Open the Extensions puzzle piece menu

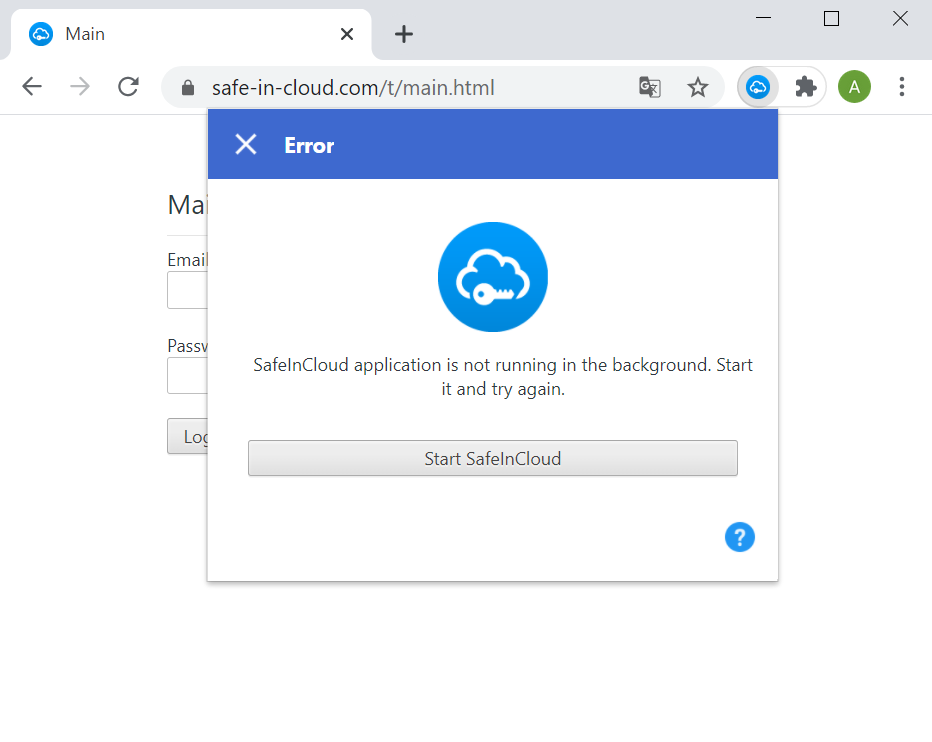click(x=805, y=87)
